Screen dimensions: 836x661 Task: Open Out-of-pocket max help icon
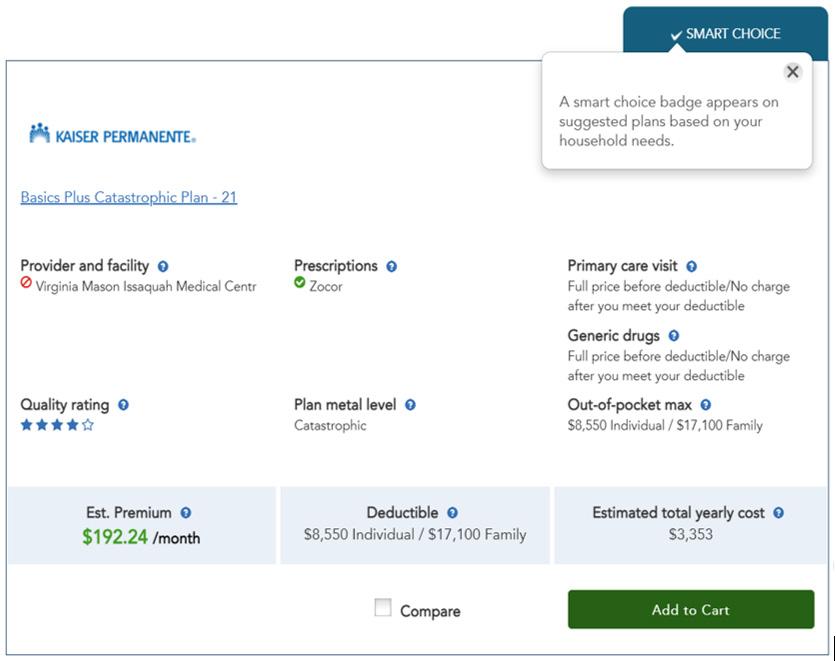(706, 406)
